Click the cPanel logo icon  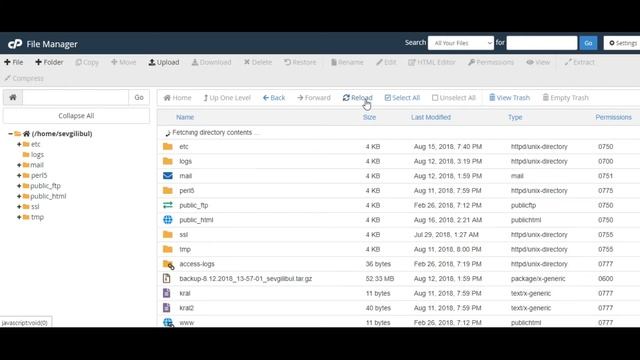tap(15, 44)
